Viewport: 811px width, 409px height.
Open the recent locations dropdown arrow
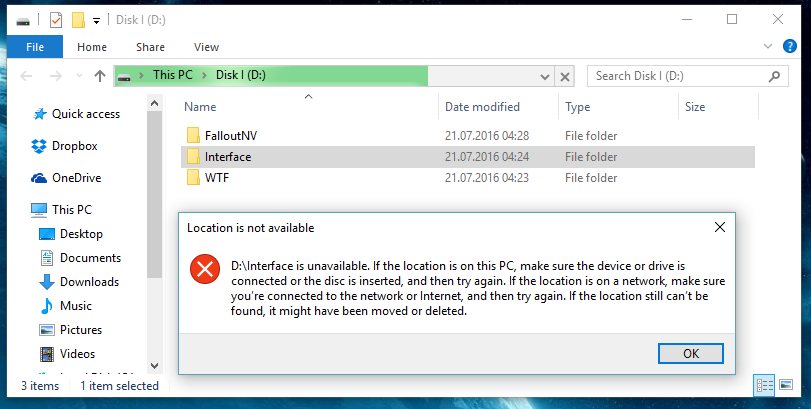pyautogui.click(x=79, y=76)
